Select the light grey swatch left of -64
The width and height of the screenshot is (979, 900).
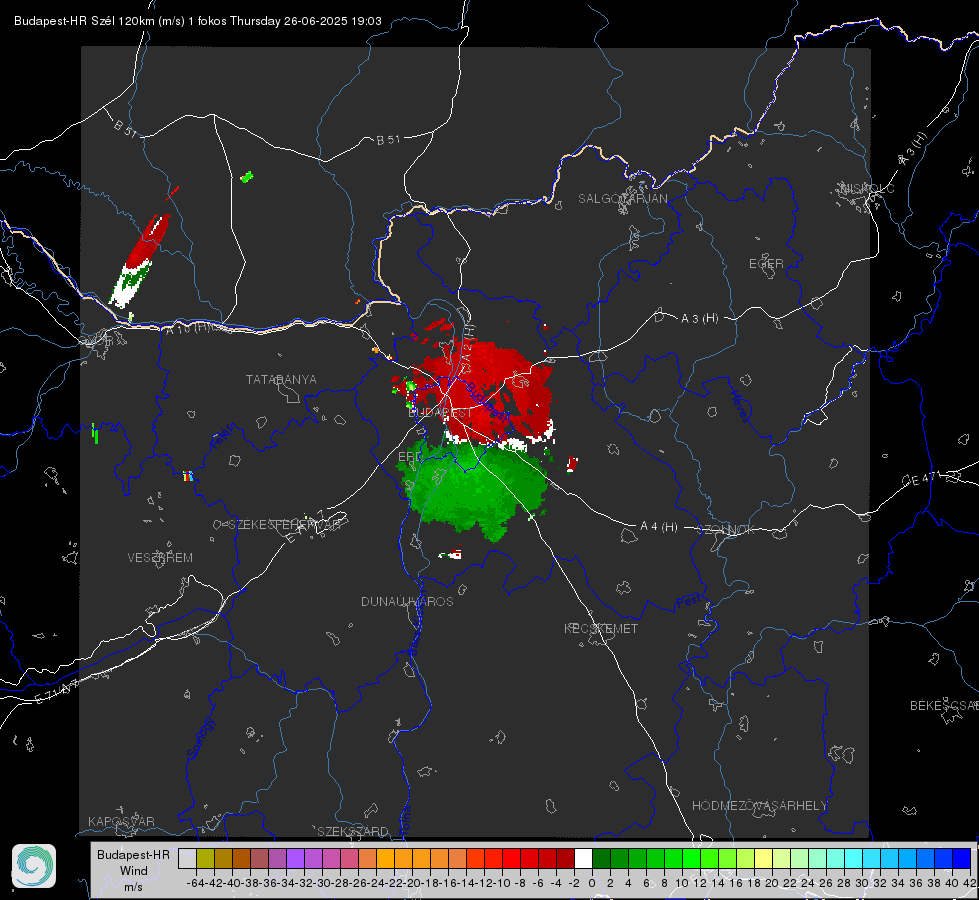coord(187,858)
